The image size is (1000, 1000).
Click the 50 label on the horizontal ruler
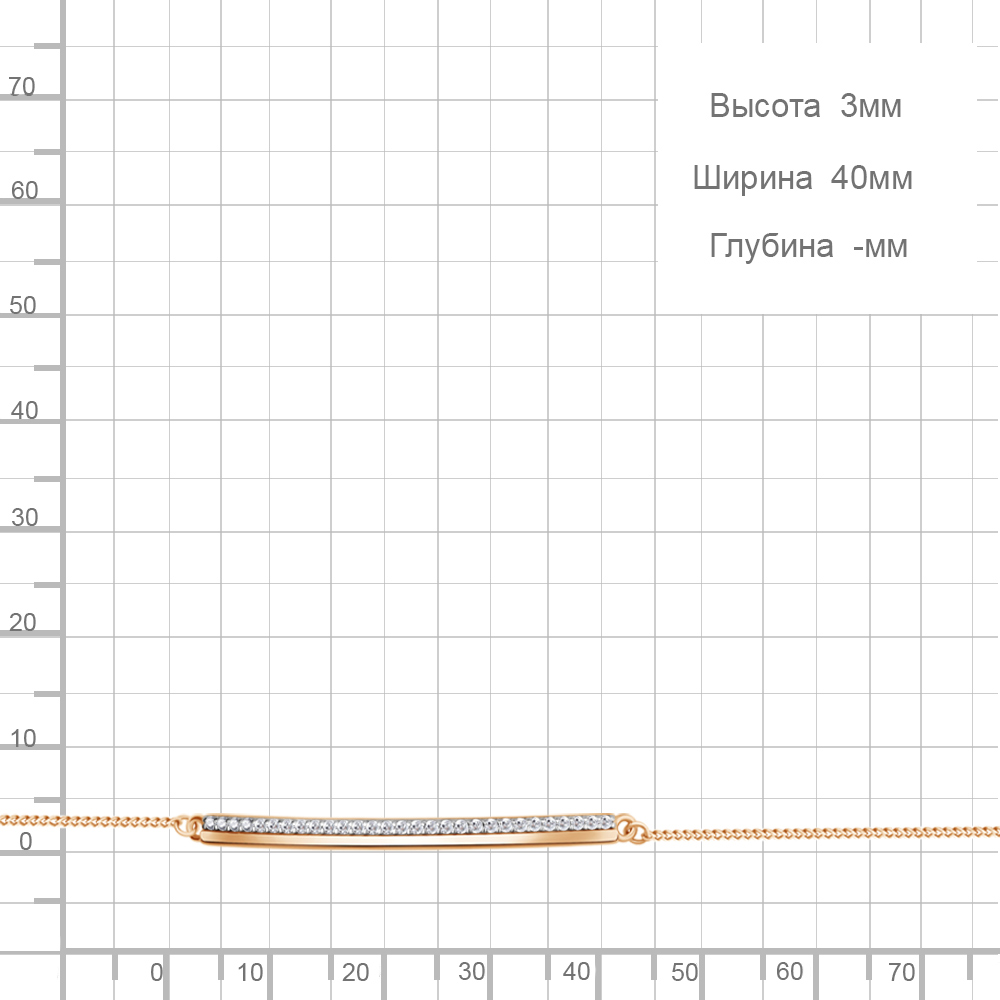coord(684,972)
